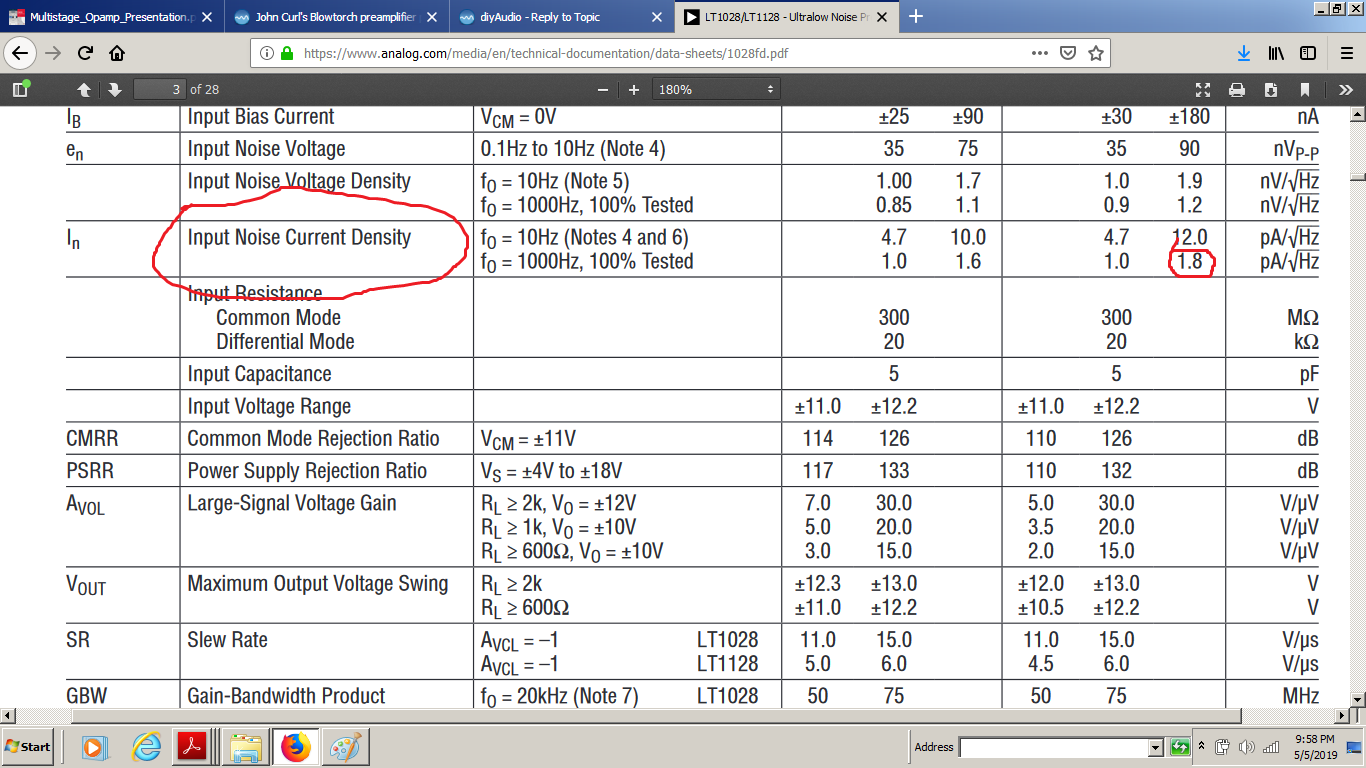Download the PDF file
The width and height of the screenshot is (1366, 768).
1271,90
